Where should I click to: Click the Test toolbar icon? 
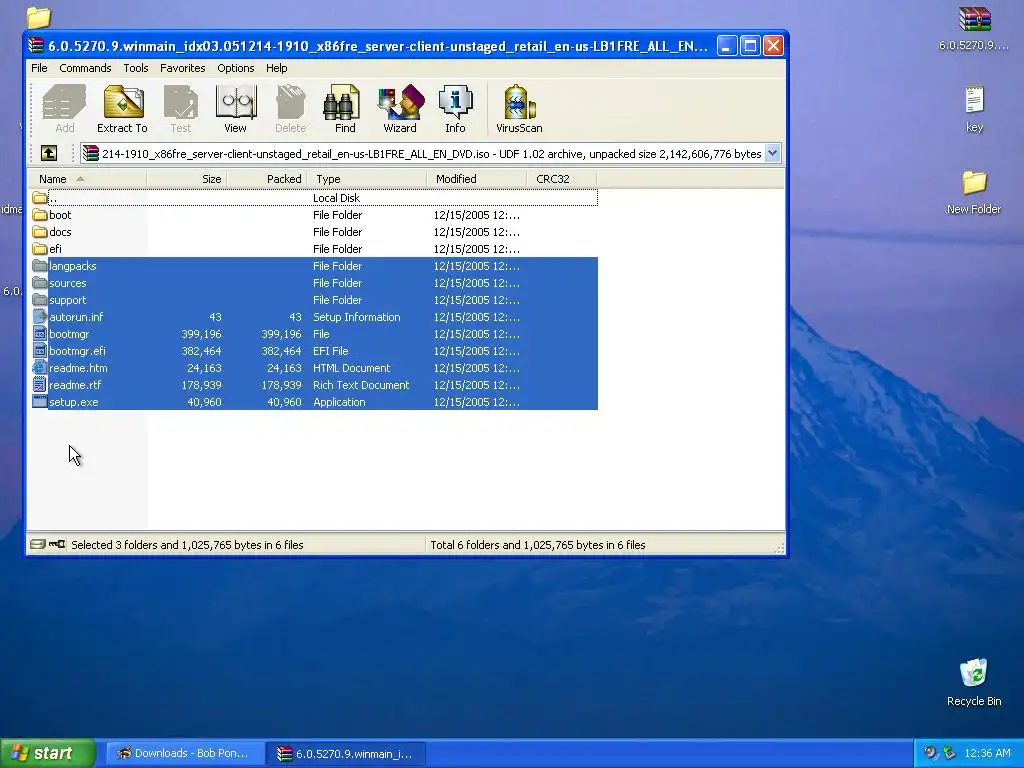181,108
